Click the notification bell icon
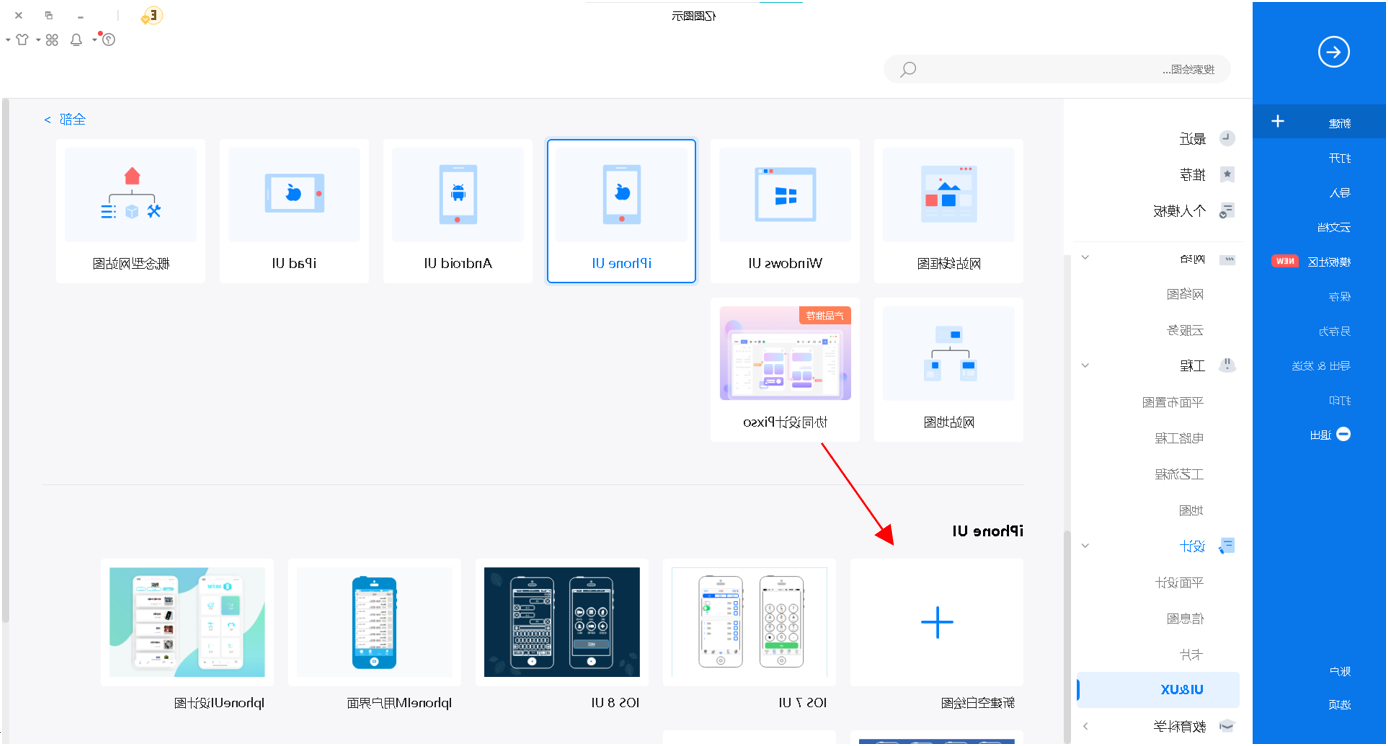The image size is (1388, 746). [76, 40]
